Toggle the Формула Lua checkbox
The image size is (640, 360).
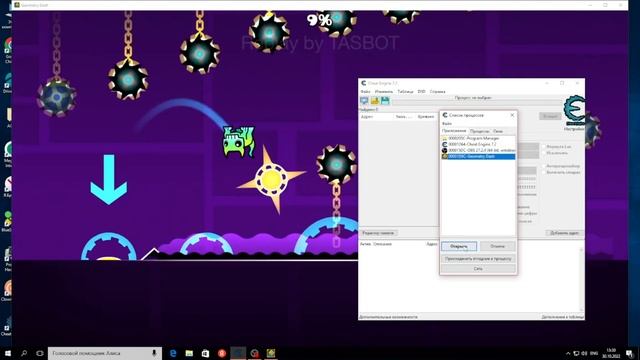544,147
